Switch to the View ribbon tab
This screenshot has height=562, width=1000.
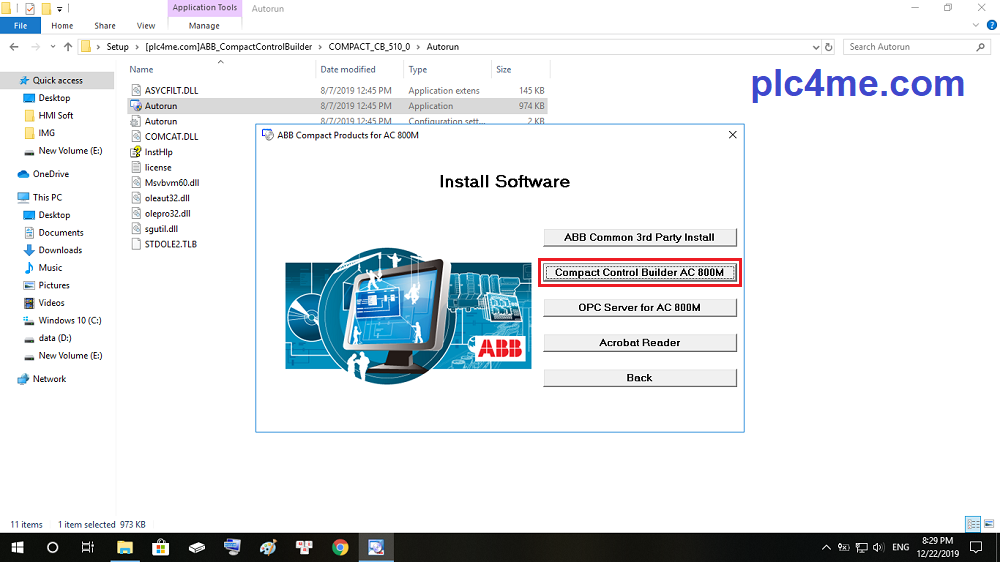tap(145, 26)
